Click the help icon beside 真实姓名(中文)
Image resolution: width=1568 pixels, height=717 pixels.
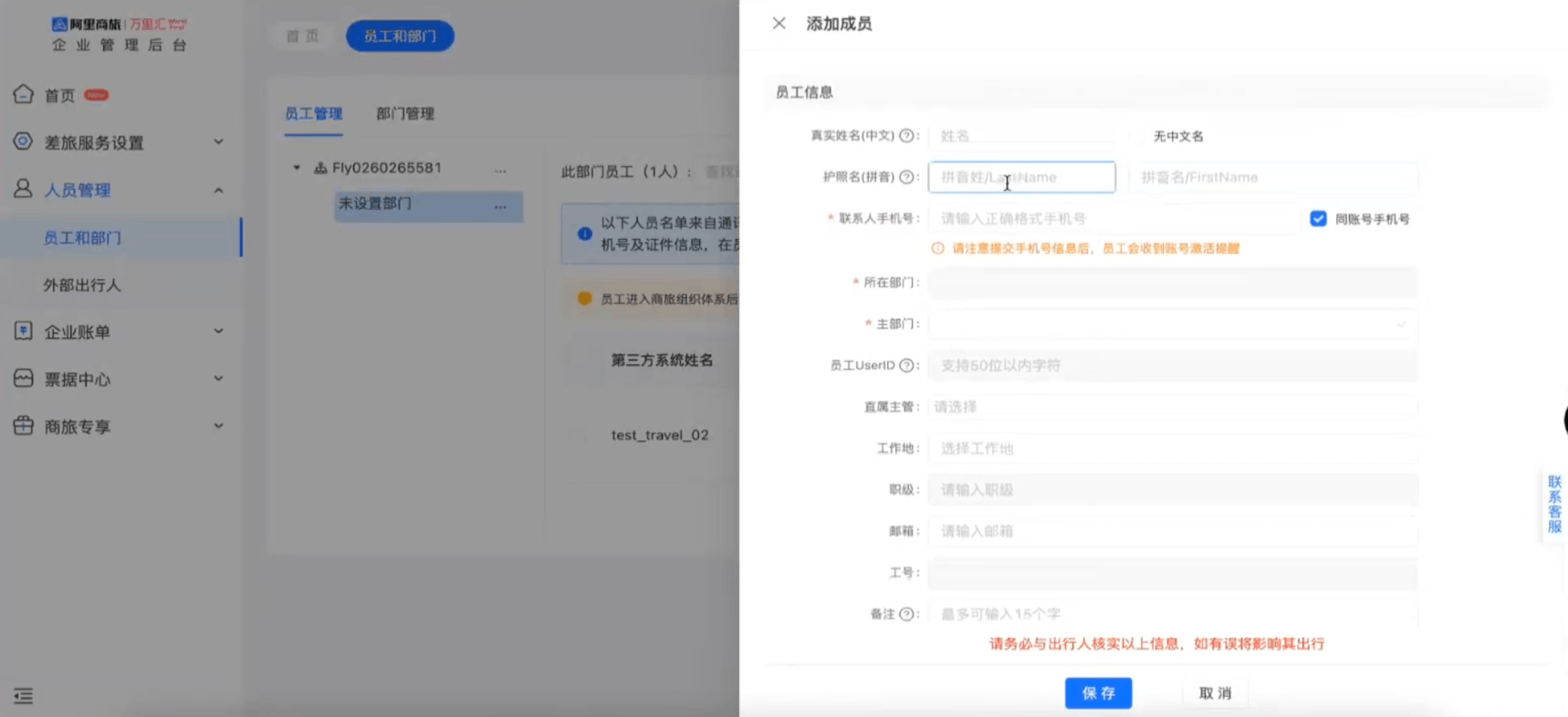click(906, 136)
